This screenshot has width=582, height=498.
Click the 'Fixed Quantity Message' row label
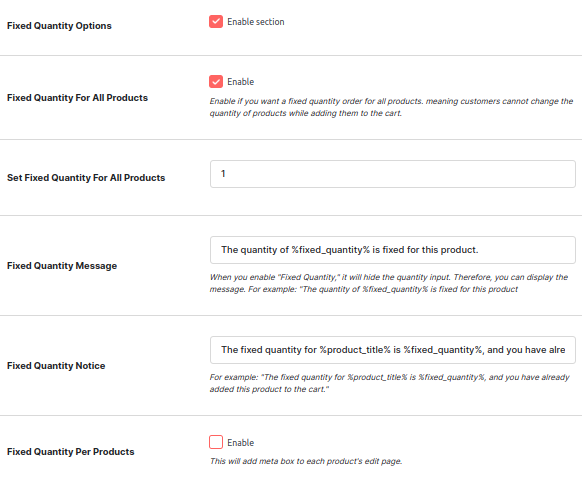pyautogui.click(x=62, y=266)
